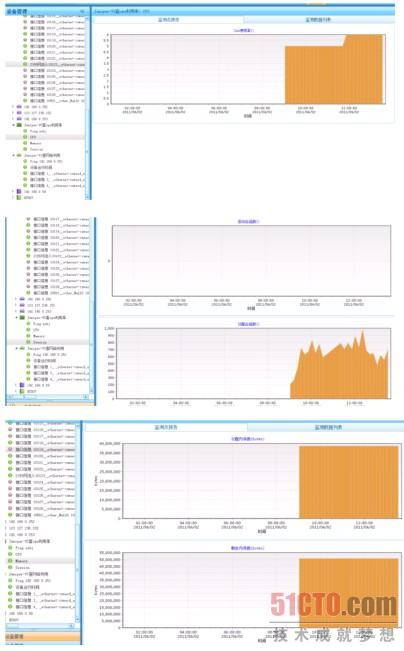
Task: Expand the purple-icon device node in CPU view
Action: (x=14, y=192)
